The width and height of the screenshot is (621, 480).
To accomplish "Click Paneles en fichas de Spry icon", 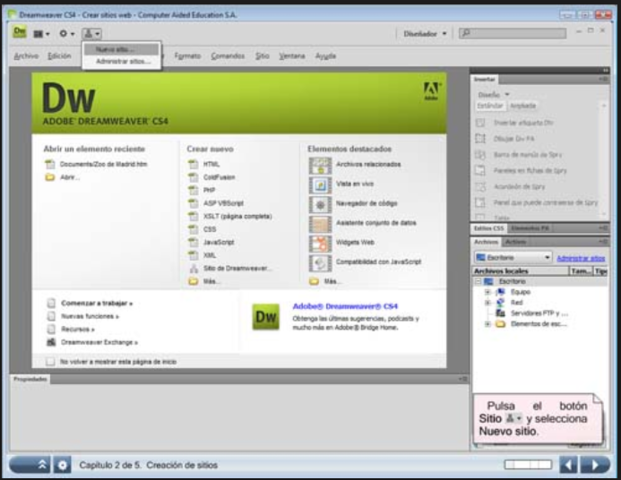I will click(480, 171).
